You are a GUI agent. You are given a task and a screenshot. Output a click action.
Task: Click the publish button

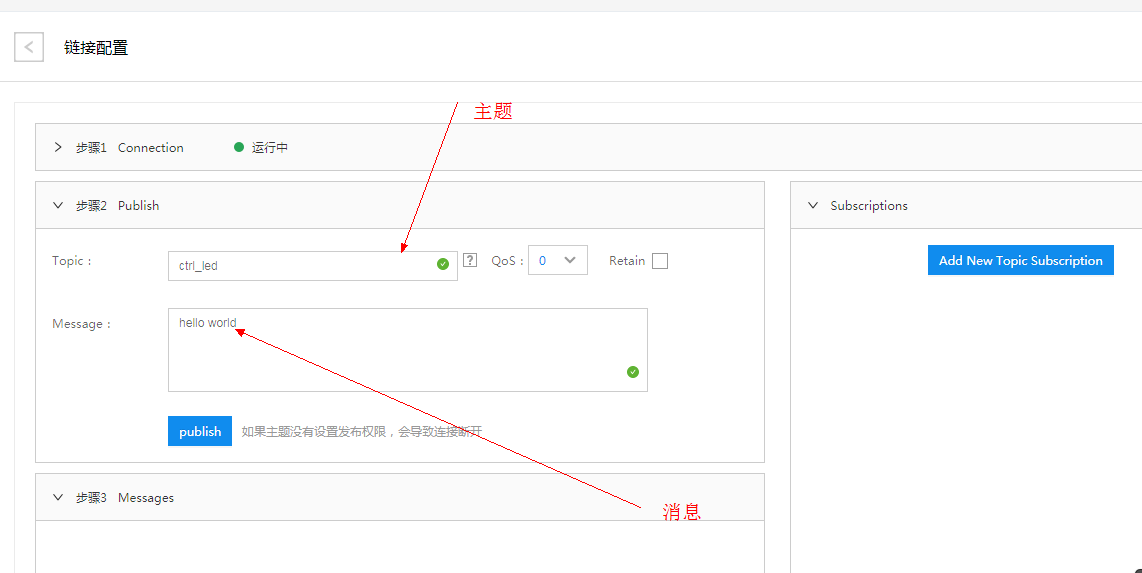point(200,431)
